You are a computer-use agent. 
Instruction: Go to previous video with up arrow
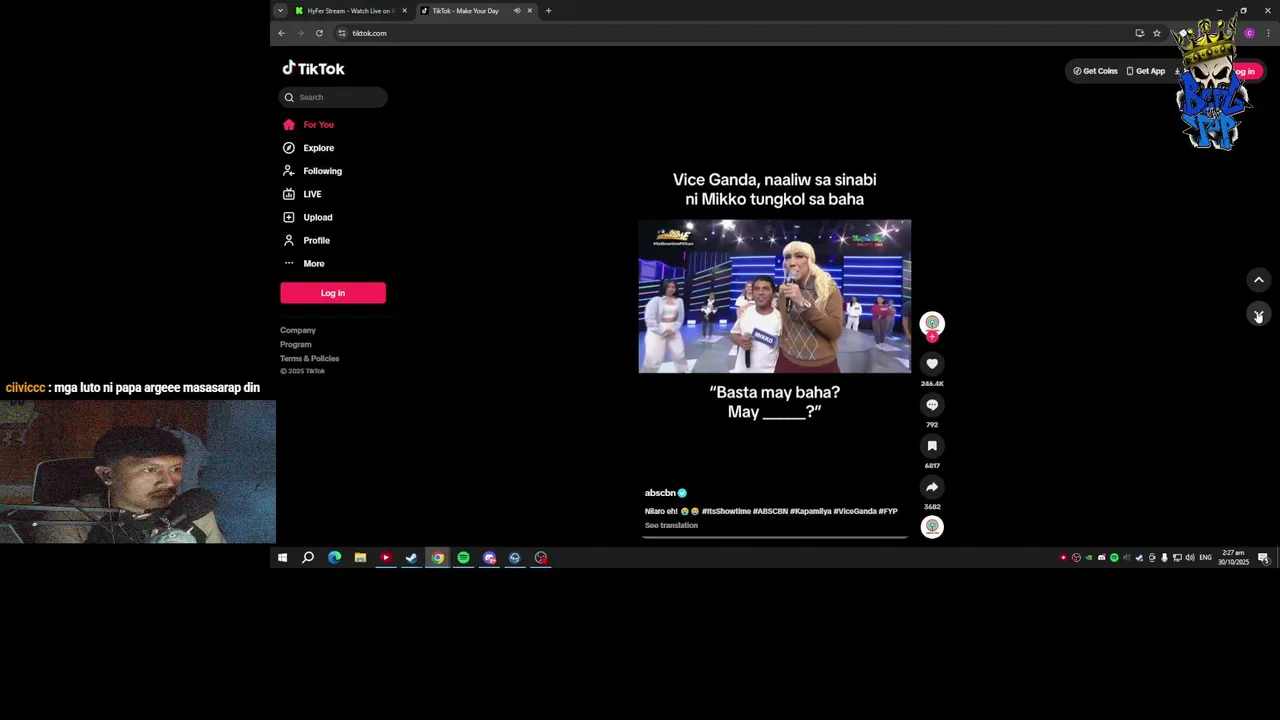click(x=1259, y=280)
